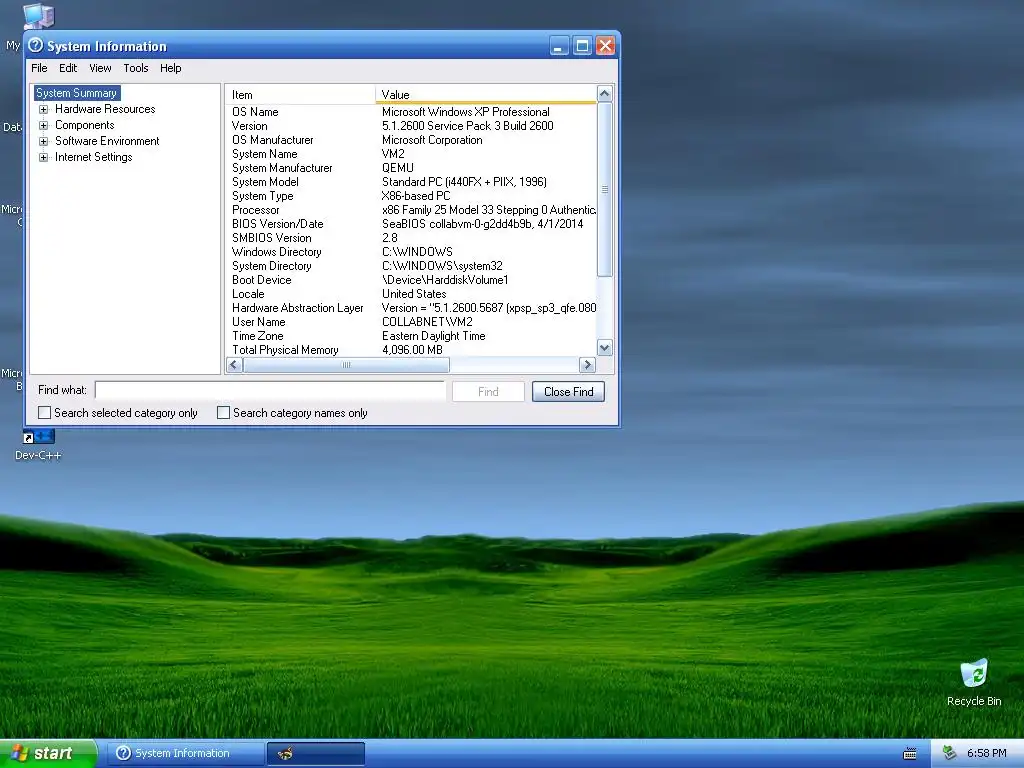The height and width of the screenshot is (768, 1024).
Task: Open the Edit menu
Action: point(68,68)
